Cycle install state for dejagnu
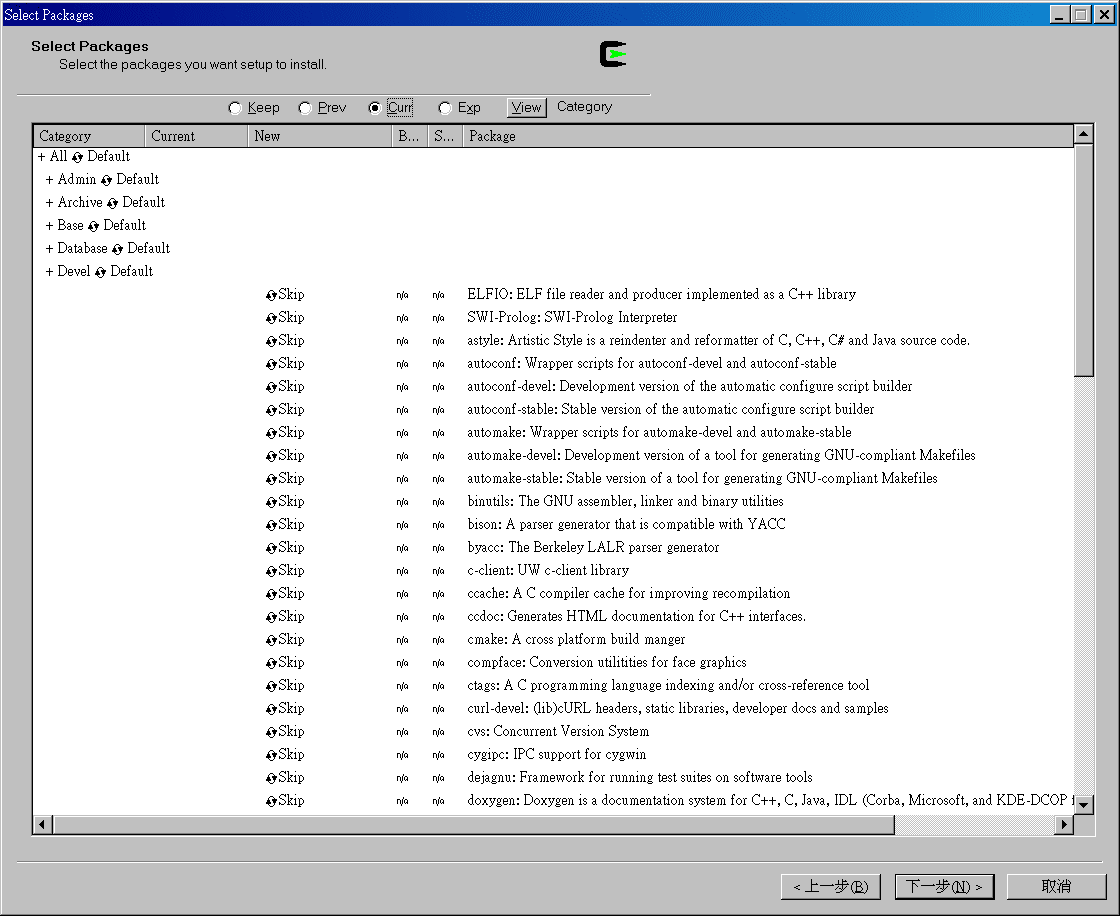Screen dimensions: 1120x916 (x=271, y=778)
